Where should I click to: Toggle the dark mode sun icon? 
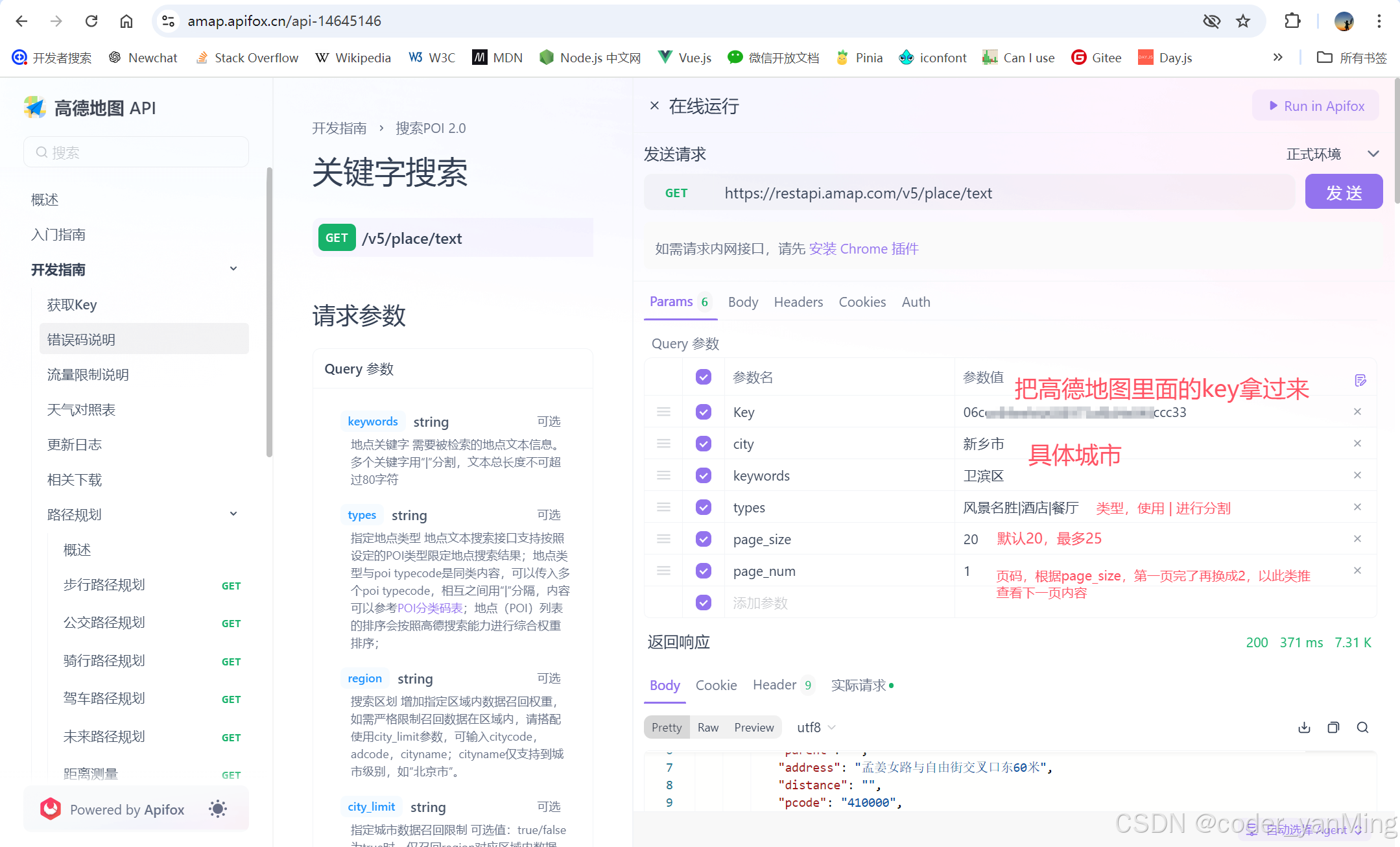click(218, 809)
